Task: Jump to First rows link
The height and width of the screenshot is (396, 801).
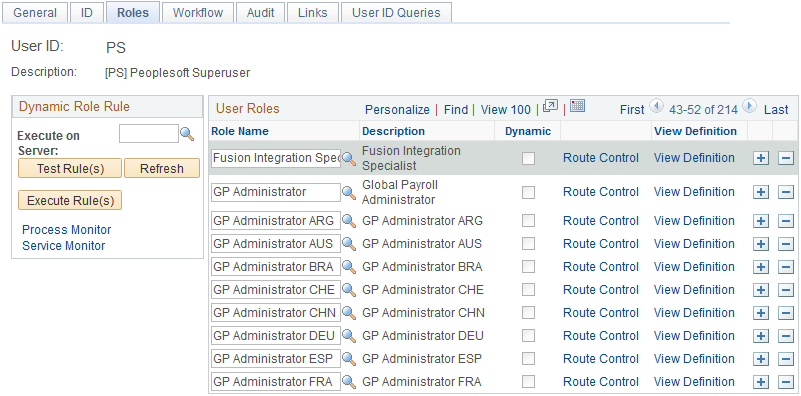Action: pos(632,109)
